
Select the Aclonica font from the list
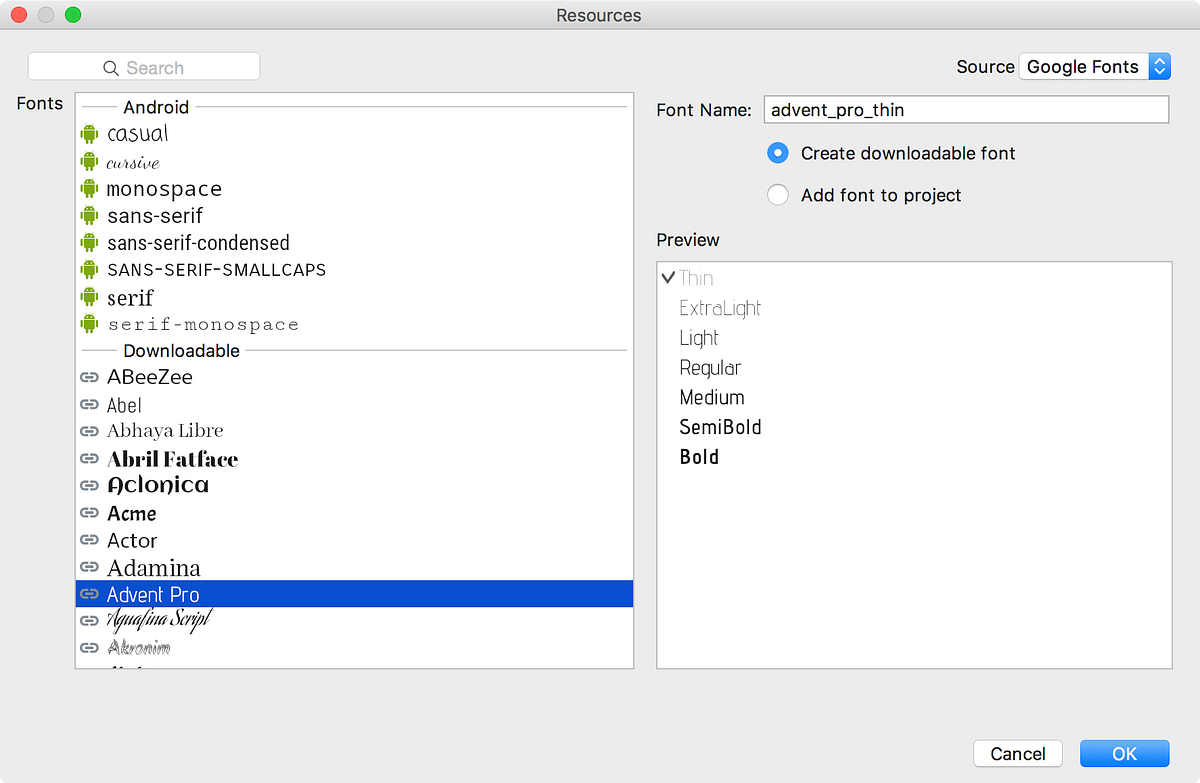(x=157, y=485)
